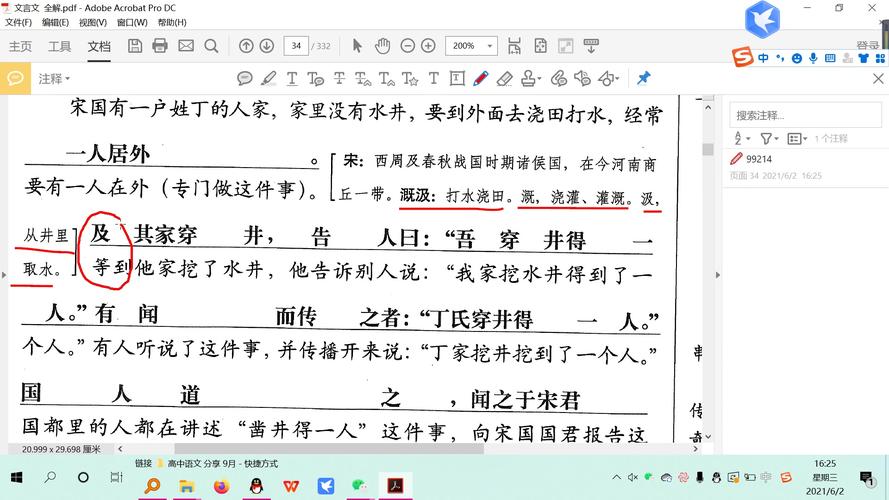889x500 pixels.
Task: Go to the previous page with the up arrow
Action: pyautogui.click(x=246, y=46)
